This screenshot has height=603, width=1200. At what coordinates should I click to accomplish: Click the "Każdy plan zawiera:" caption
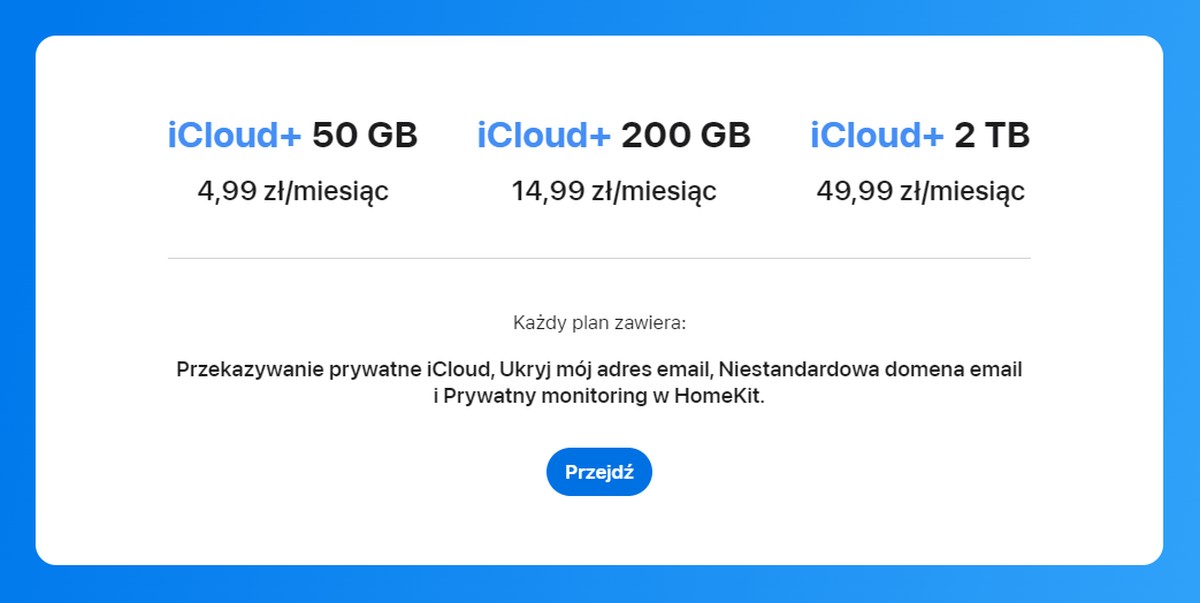pyautogui.click(x=599, y=323)
